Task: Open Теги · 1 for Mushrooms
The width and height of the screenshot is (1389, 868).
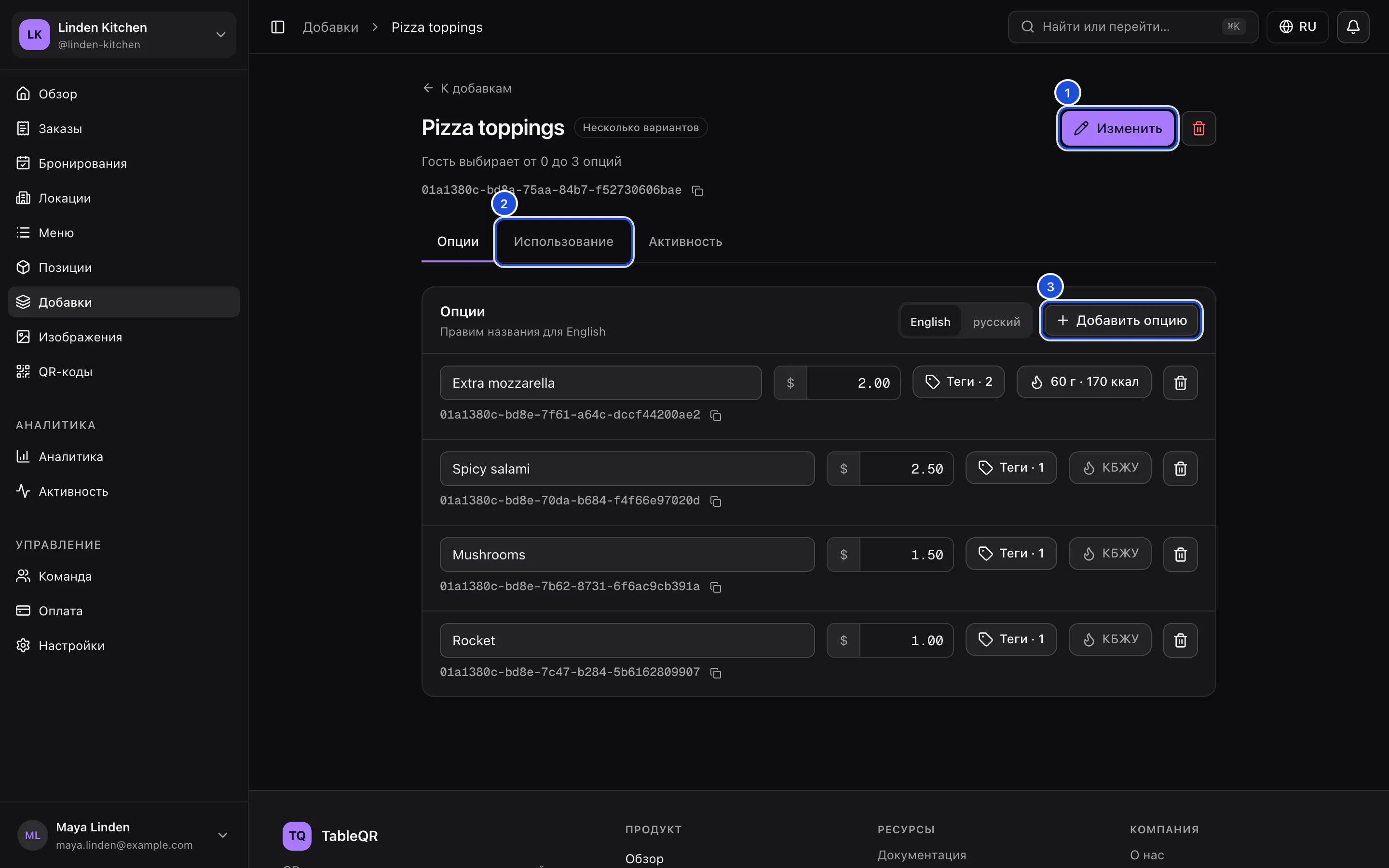Action: click(1011, 554)
